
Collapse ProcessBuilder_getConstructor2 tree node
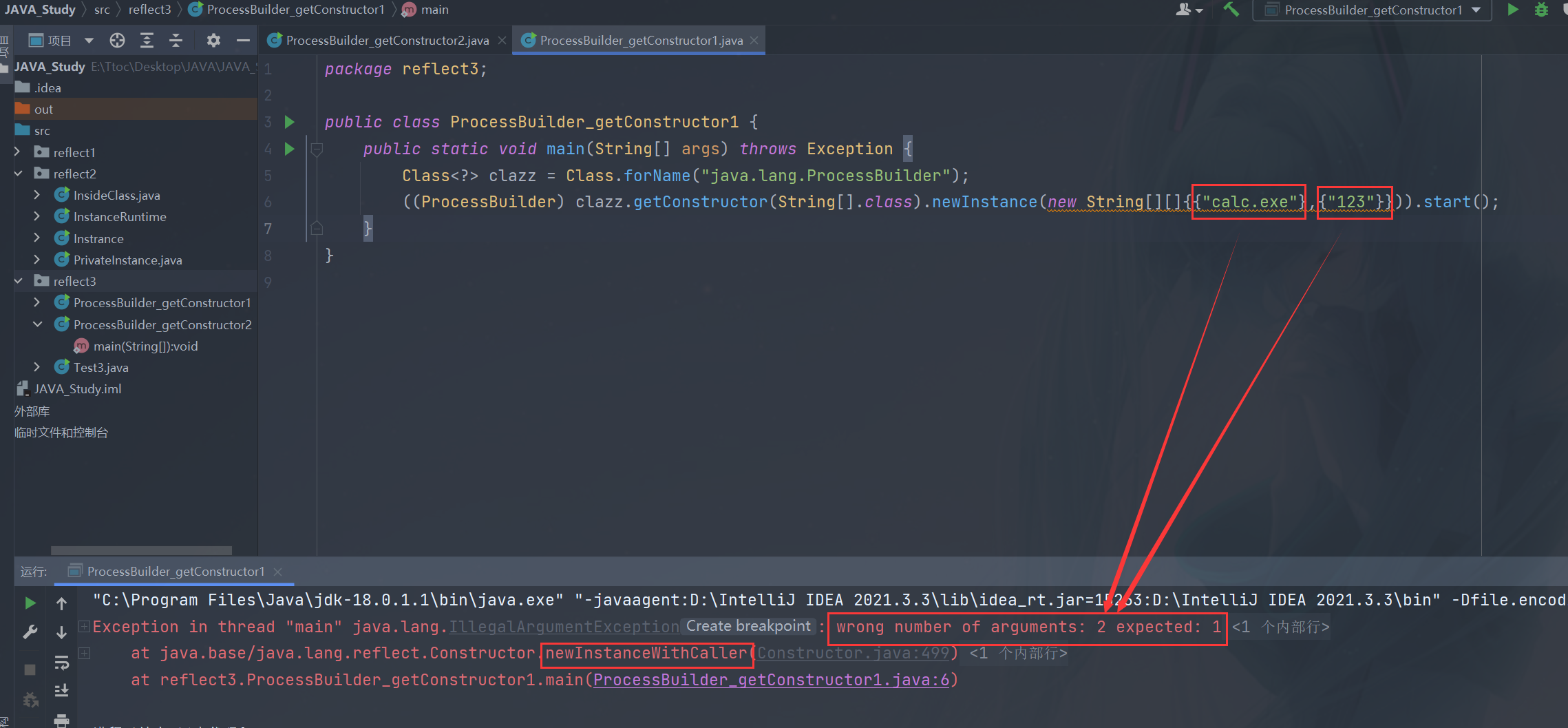click(x=37, y=324)
